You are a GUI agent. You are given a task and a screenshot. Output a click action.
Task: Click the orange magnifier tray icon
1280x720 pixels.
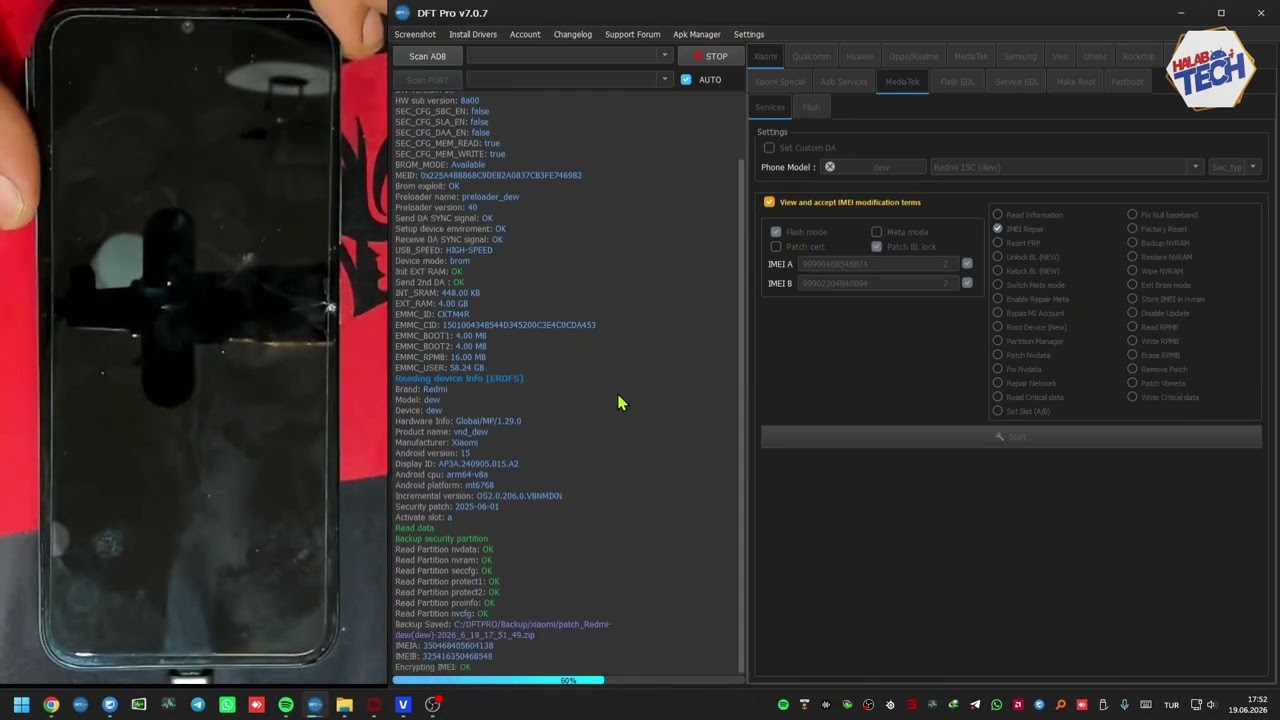click(1060, 705)
